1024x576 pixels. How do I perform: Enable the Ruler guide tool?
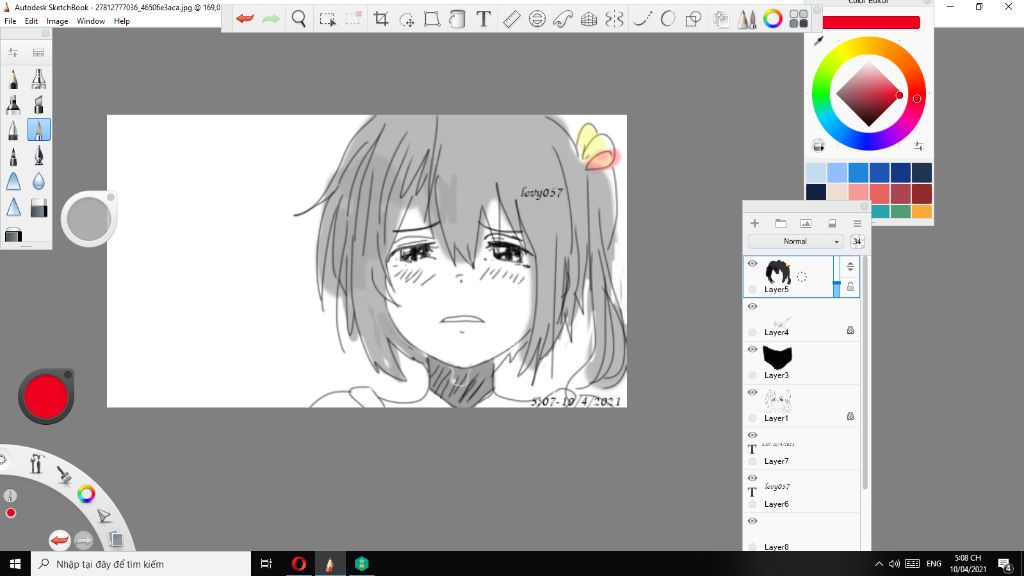511,19
